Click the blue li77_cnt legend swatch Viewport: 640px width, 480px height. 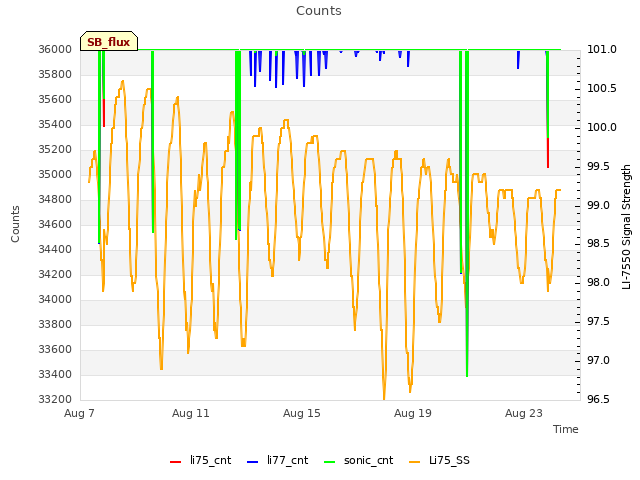[252, 462]
